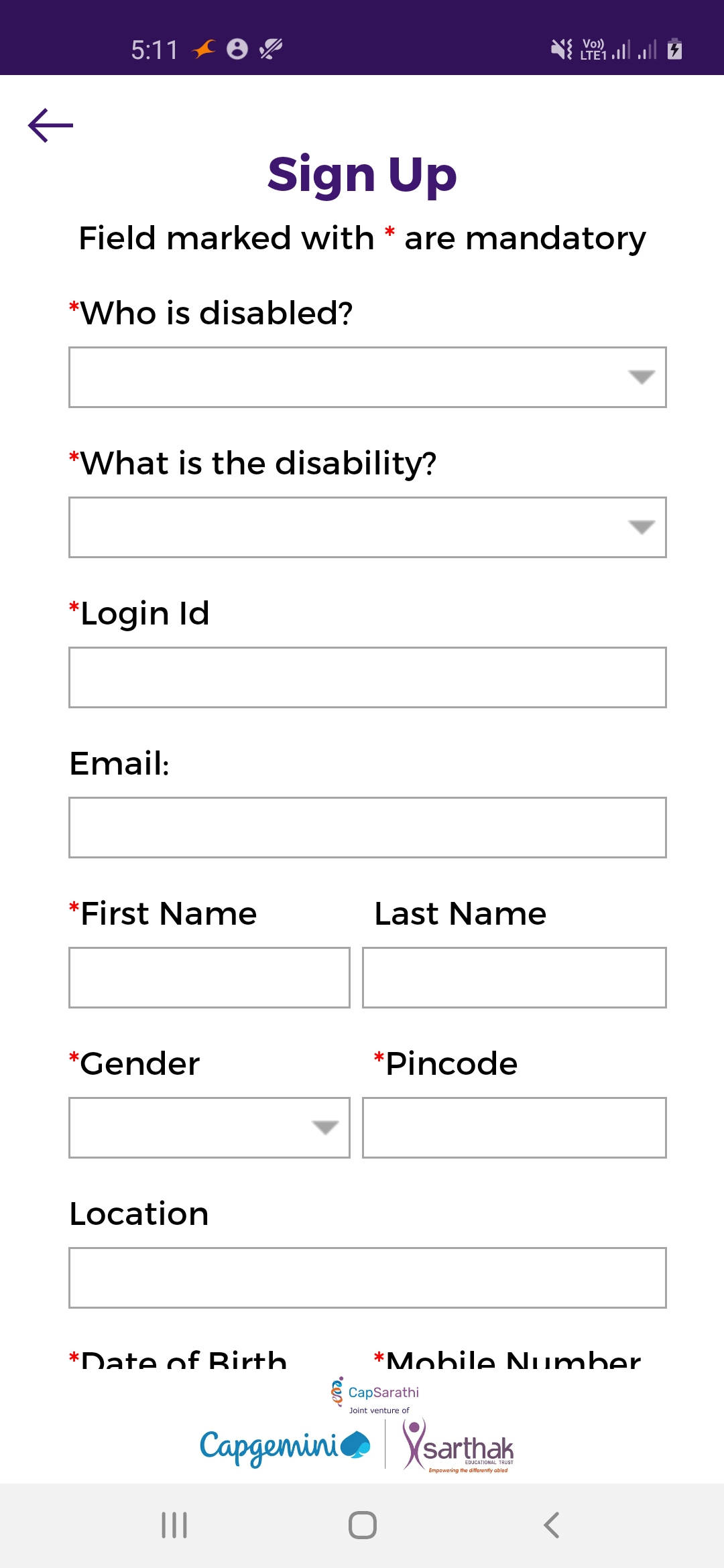The height and width of the screenshot is (1568, 724).
Task: Click the Sarthak Educational Trust logo
Action: coord(458,1446)
